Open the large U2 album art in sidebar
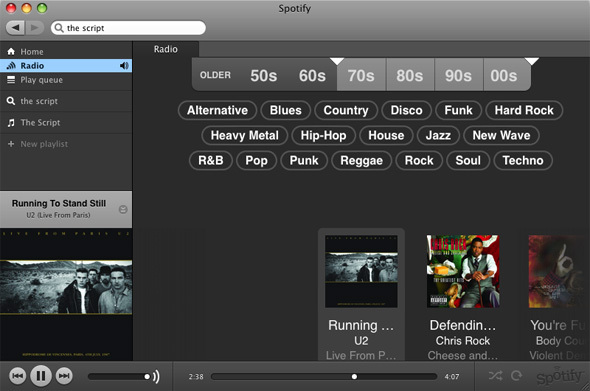 [x=66, y=295]
